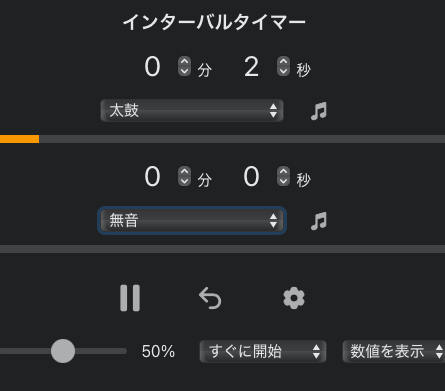Viewport: 445px width, 391px height.
Task: Preview the 無音 sound with music note
Action: 319,221
